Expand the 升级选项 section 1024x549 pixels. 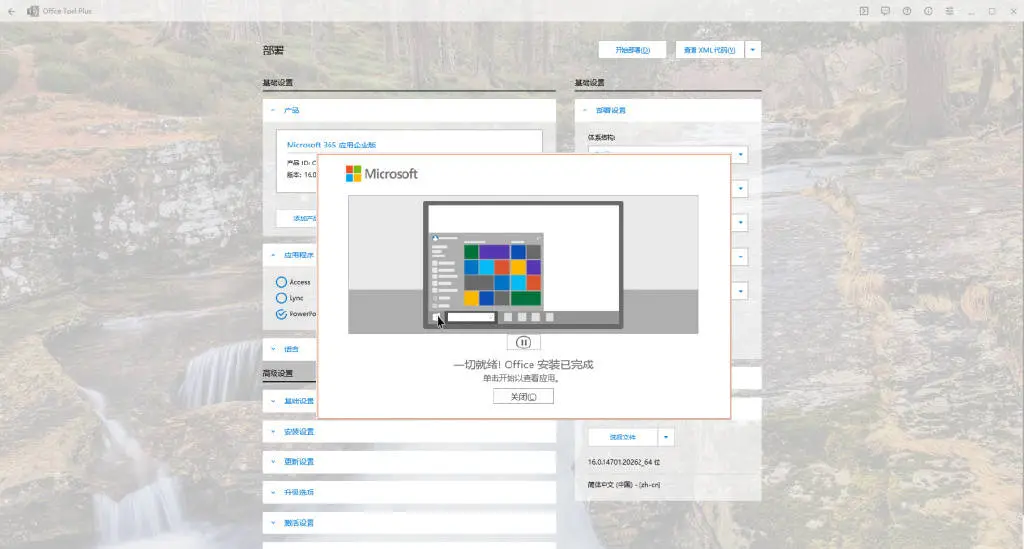pyautogui.click(x=409, y=492)
